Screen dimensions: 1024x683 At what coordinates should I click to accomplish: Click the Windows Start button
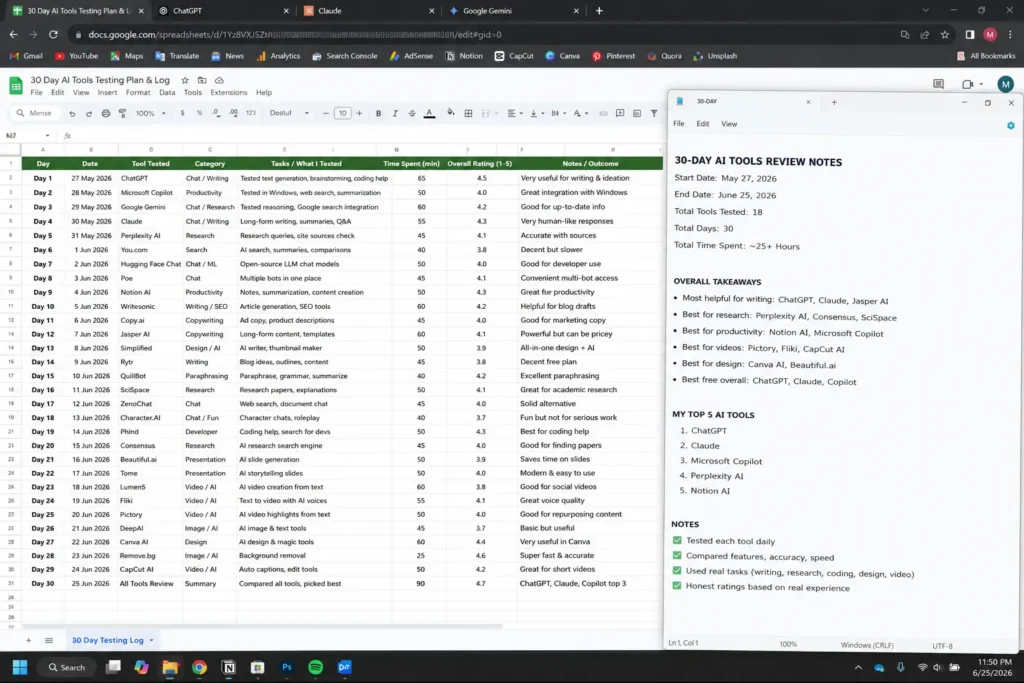20,667
